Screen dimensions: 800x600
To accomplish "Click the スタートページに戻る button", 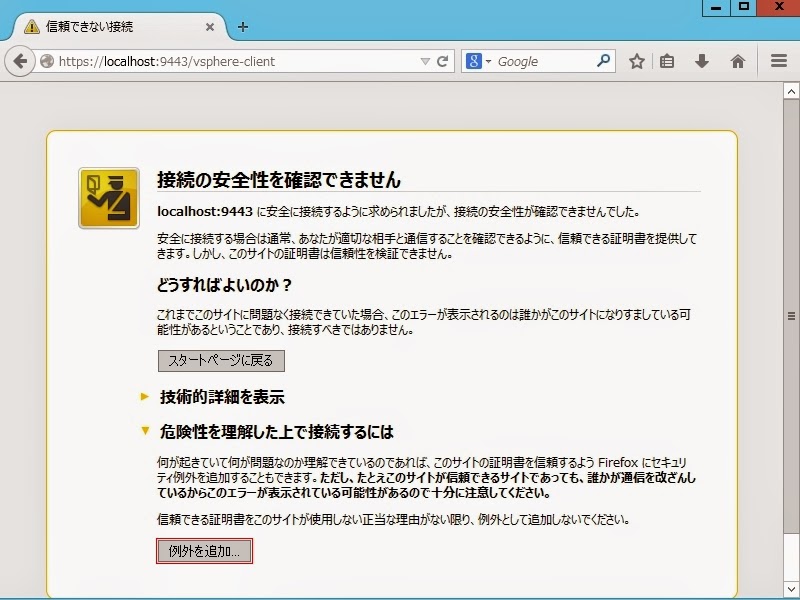I will [221, 361].
